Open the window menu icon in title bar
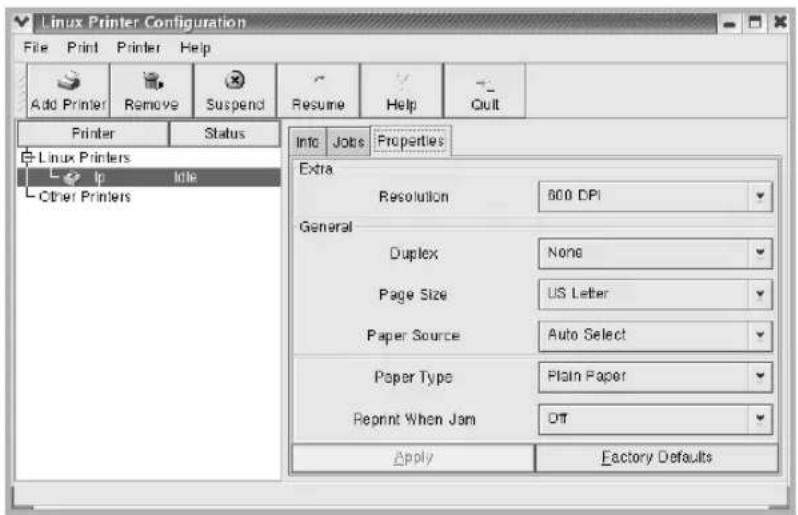798x515 pixels. pyautogui.click(x=21, y=22)
